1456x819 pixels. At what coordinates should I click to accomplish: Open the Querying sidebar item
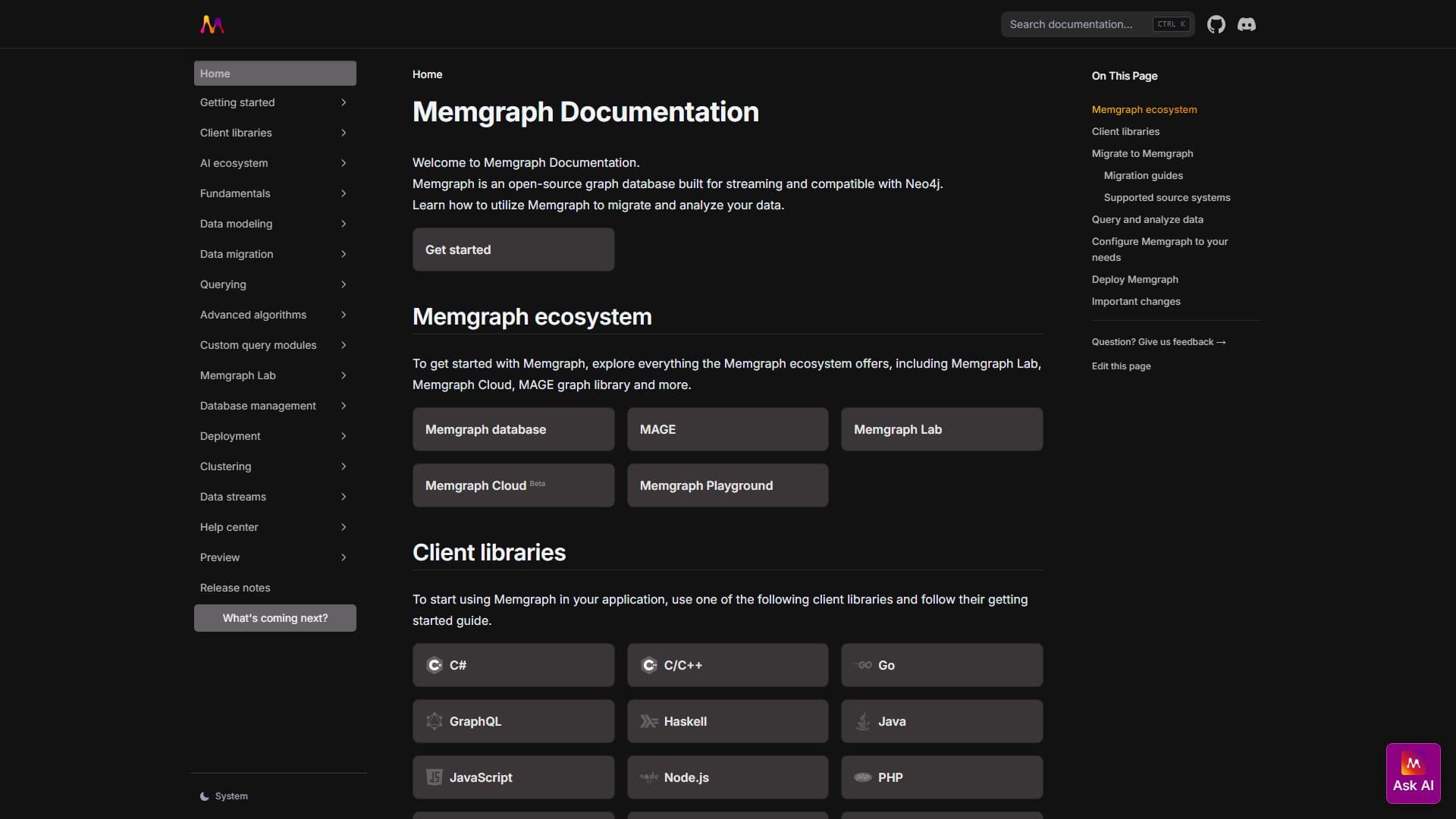click(275, 284)
